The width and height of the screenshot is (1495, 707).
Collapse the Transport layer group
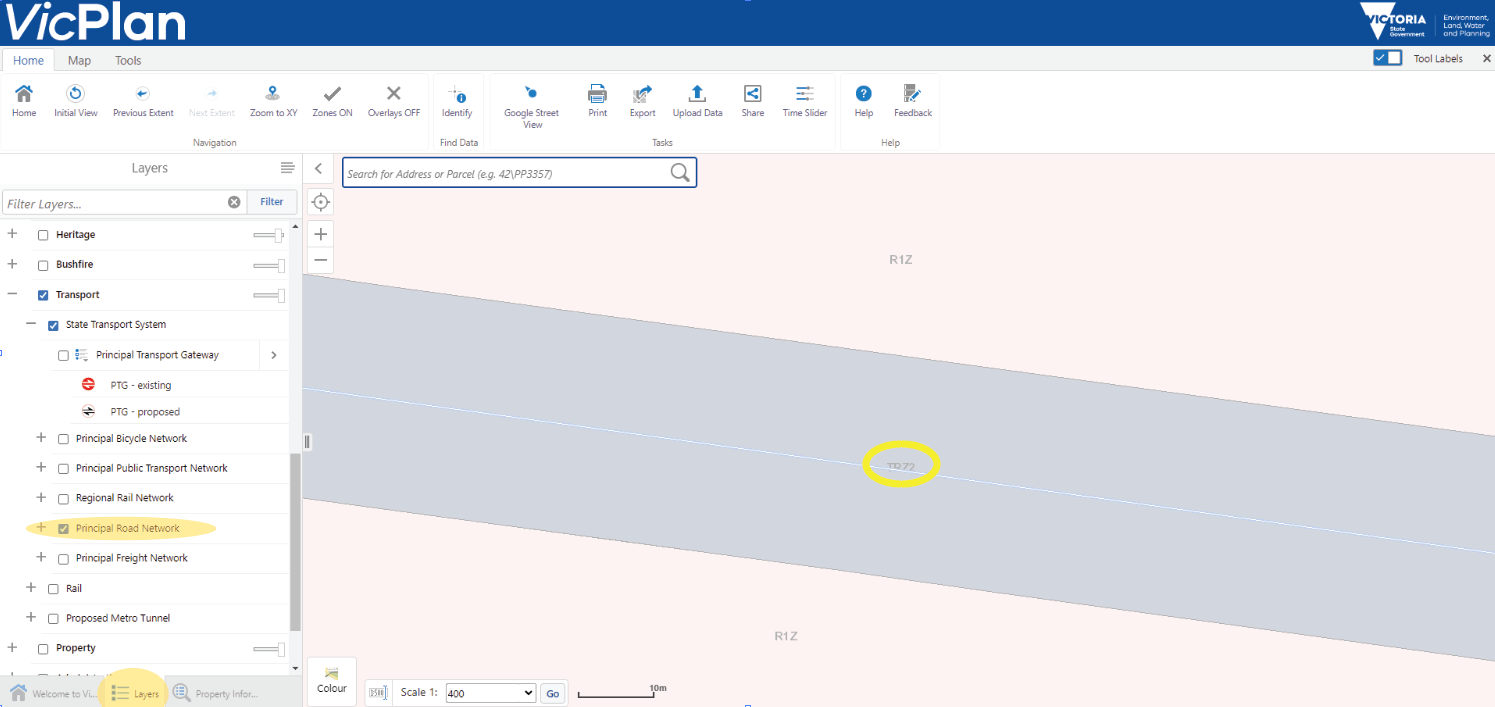click(x=12, y=295)
